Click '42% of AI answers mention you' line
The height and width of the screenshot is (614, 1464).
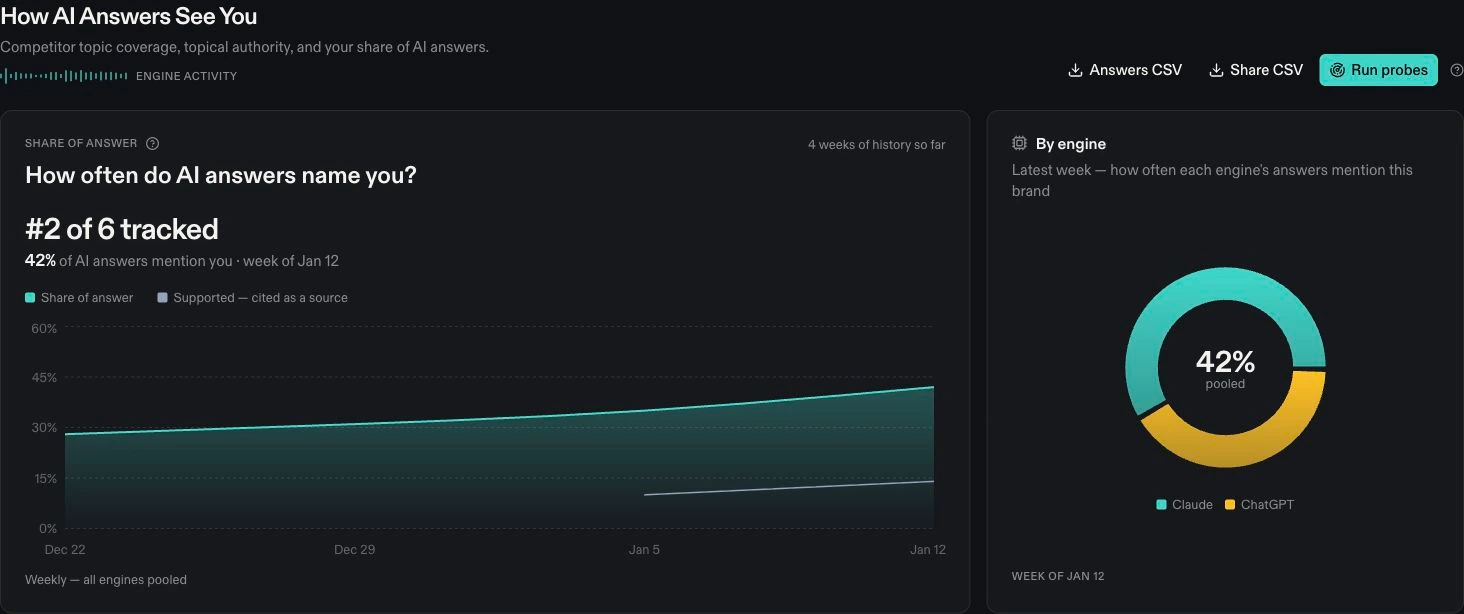pyautogui.click(x=182, y=261)
